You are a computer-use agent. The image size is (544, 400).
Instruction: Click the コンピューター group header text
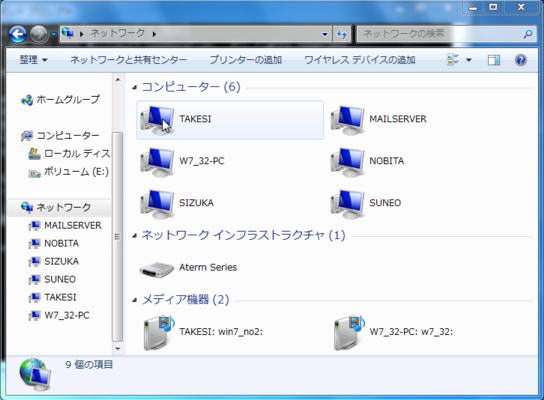[190, 87]
